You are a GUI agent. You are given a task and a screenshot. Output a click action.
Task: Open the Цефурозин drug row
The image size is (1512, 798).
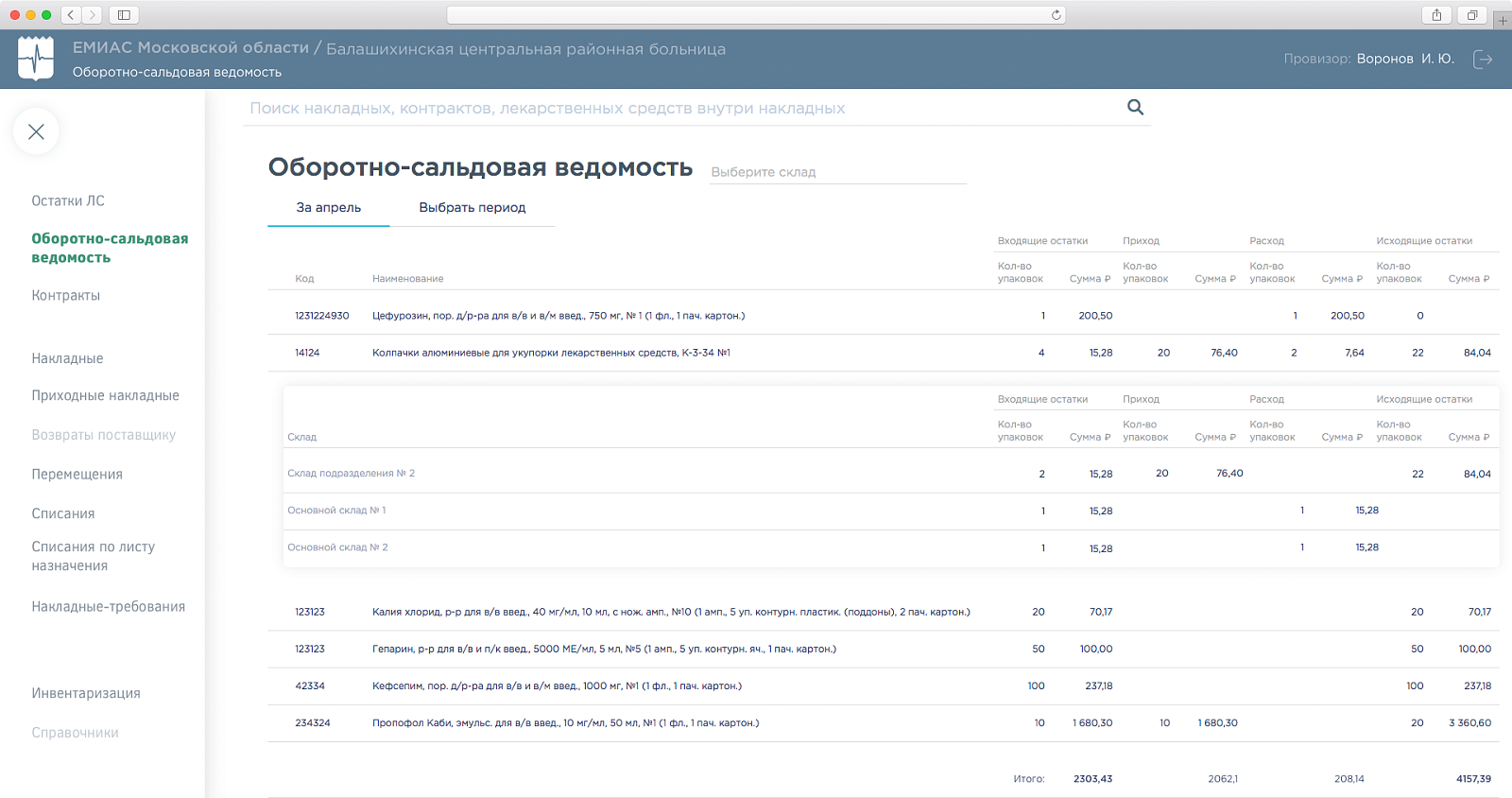884,316
